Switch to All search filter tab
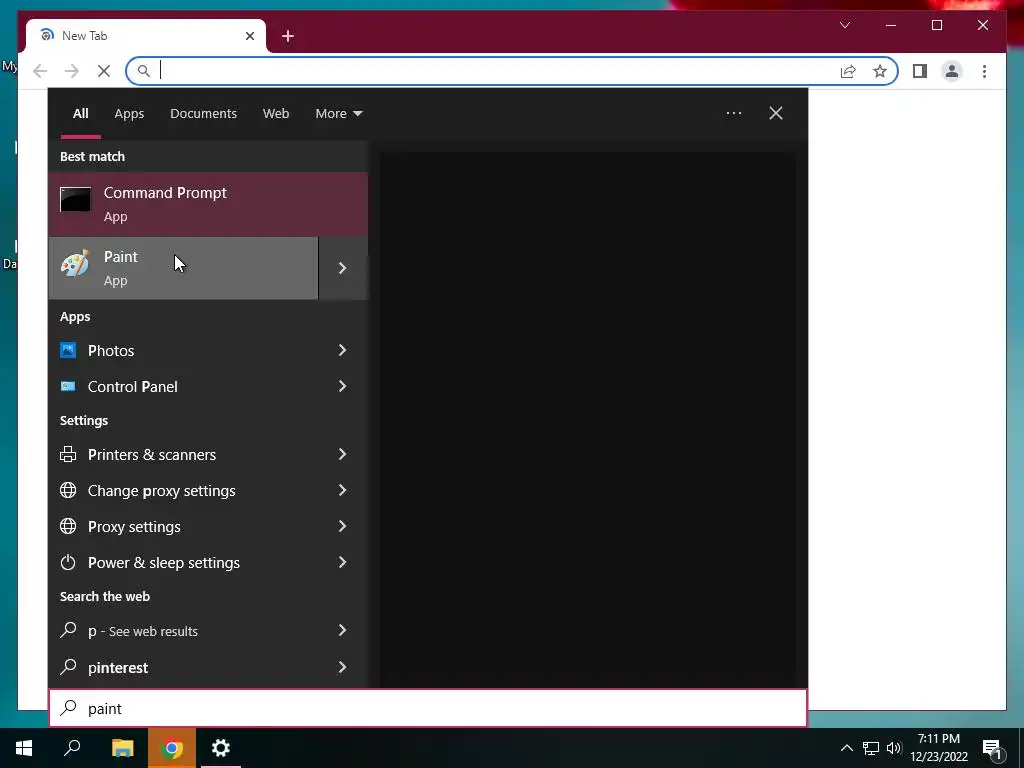 tap(80, 114)
